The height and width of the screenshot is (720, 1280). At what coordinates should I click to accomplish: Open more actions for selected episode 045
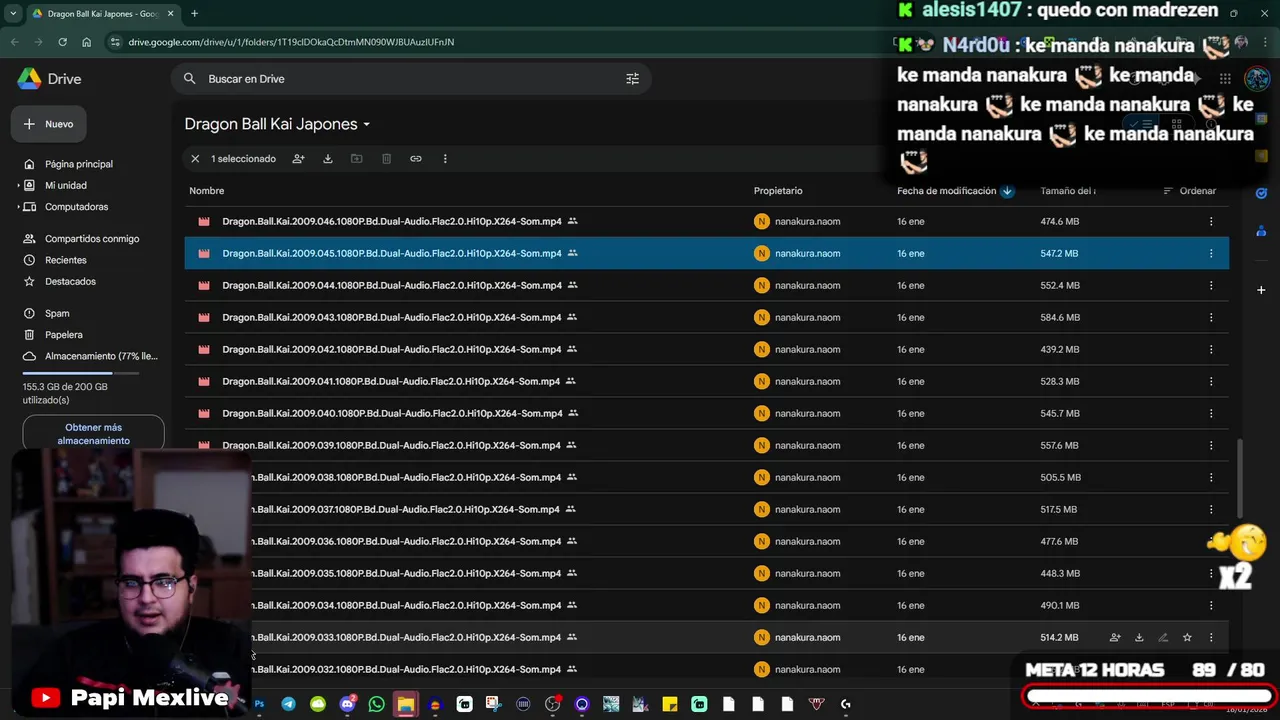coord(1211,253)
